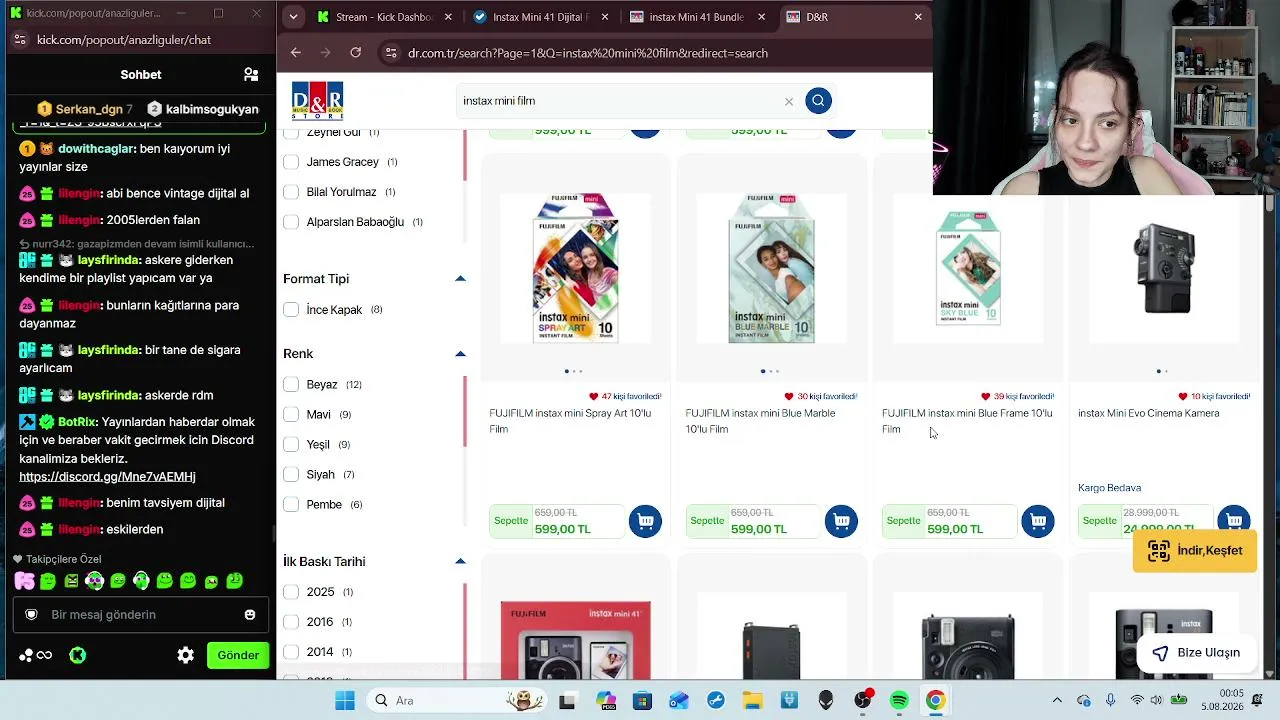The width and height of the screenshot is (1280, 720).
Task: Open Spotify from the taskbar
Action: (x=899, y=700)
